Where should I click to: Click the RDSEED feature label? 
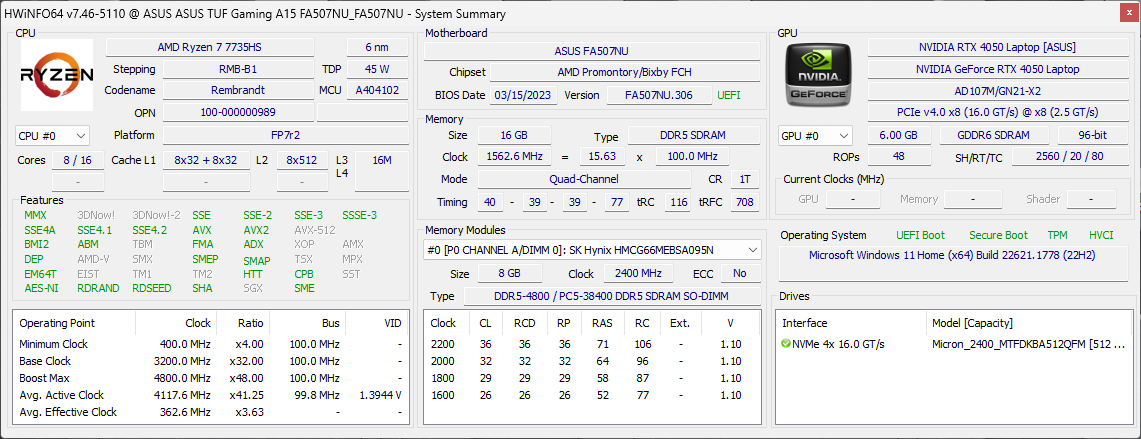coord(152,288)
